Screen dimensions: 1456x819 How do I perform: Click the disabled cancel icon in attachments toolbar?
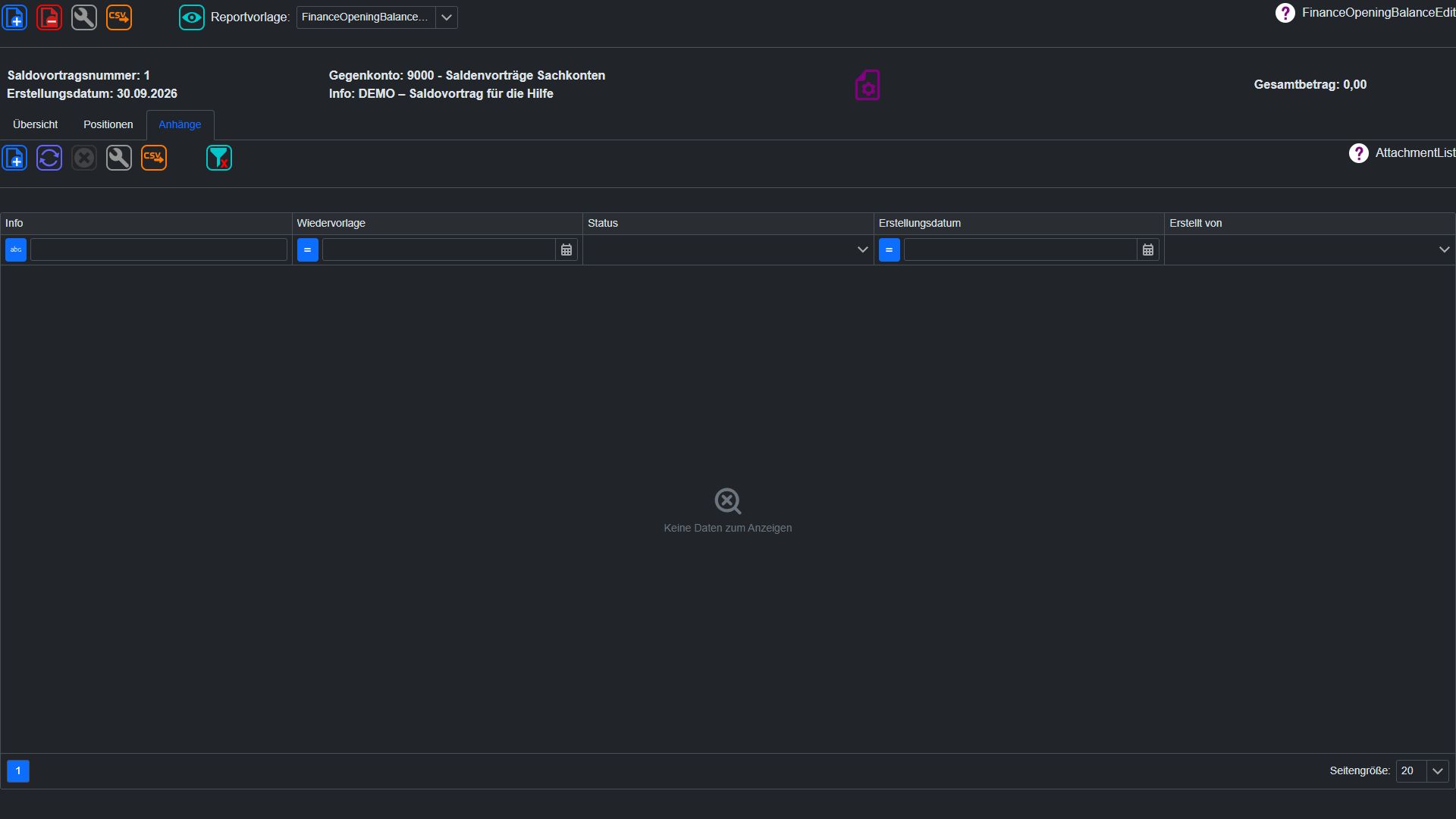84,158
